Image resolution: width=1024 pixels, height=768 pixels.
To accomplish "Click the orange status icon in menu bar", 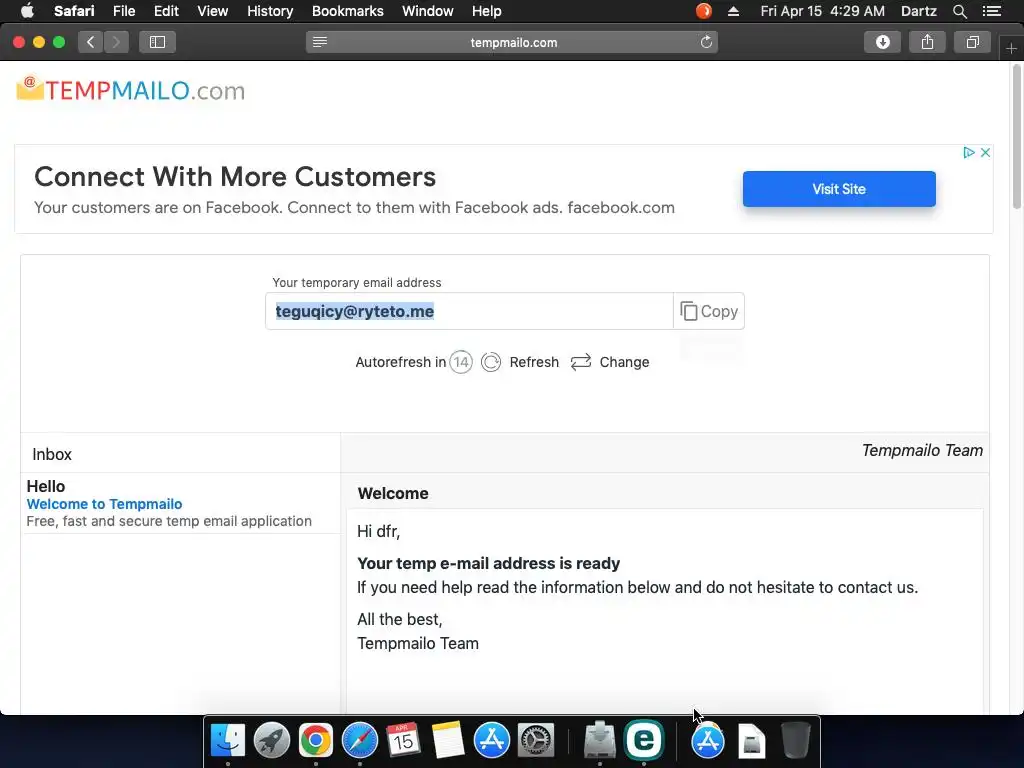I will pyautogui.click(x=704, y=11).
